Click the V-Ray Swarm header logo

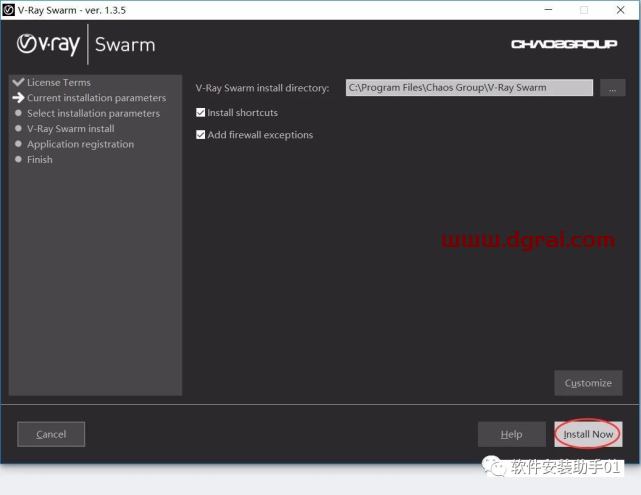click(86, 44)
